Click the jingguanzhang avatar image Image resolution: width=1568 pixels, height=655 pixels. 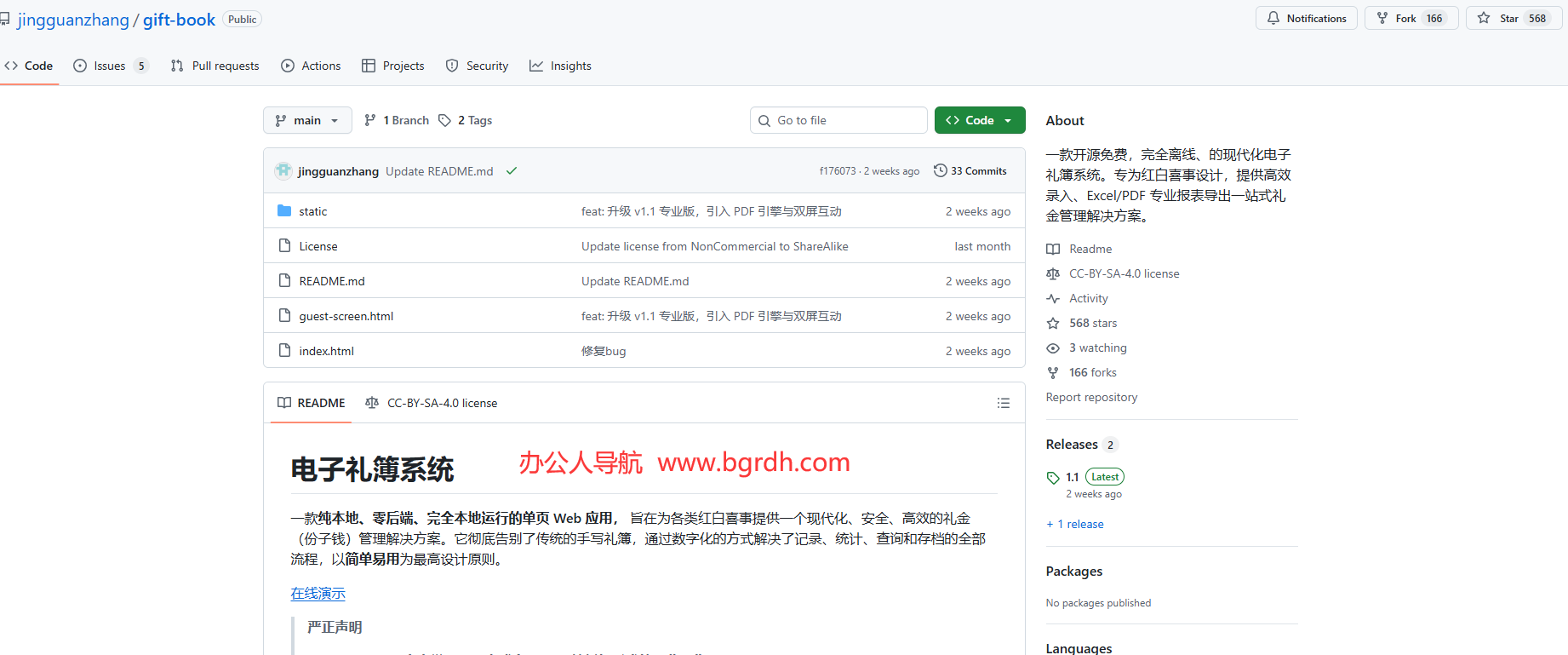[283, 170]
